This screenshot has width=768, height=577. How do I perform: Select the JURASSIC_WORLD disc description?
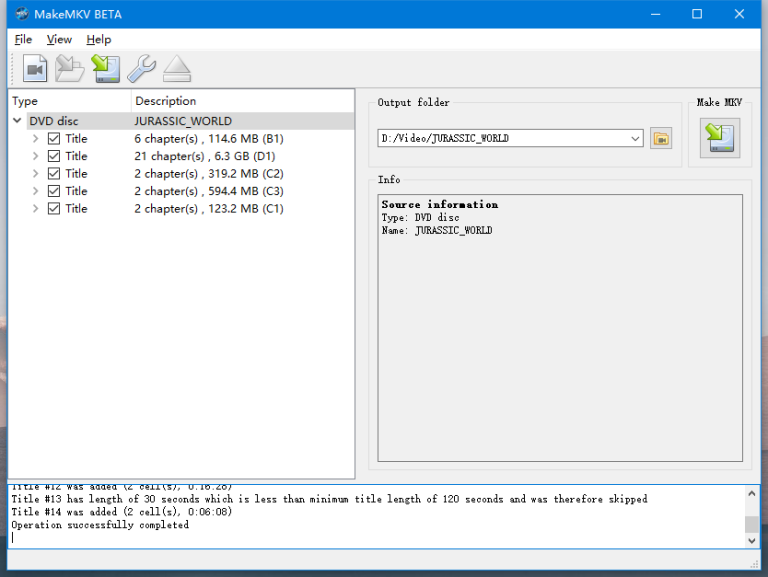[x=183, y=121]
